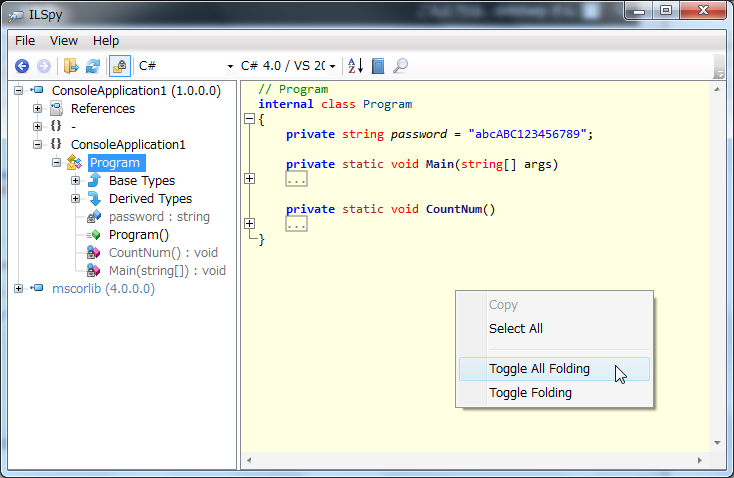Image resolution: width=734 pixels, height=478 pixels.
Task: Select Program() constructor in tree
Action: (x=139, y=235)
